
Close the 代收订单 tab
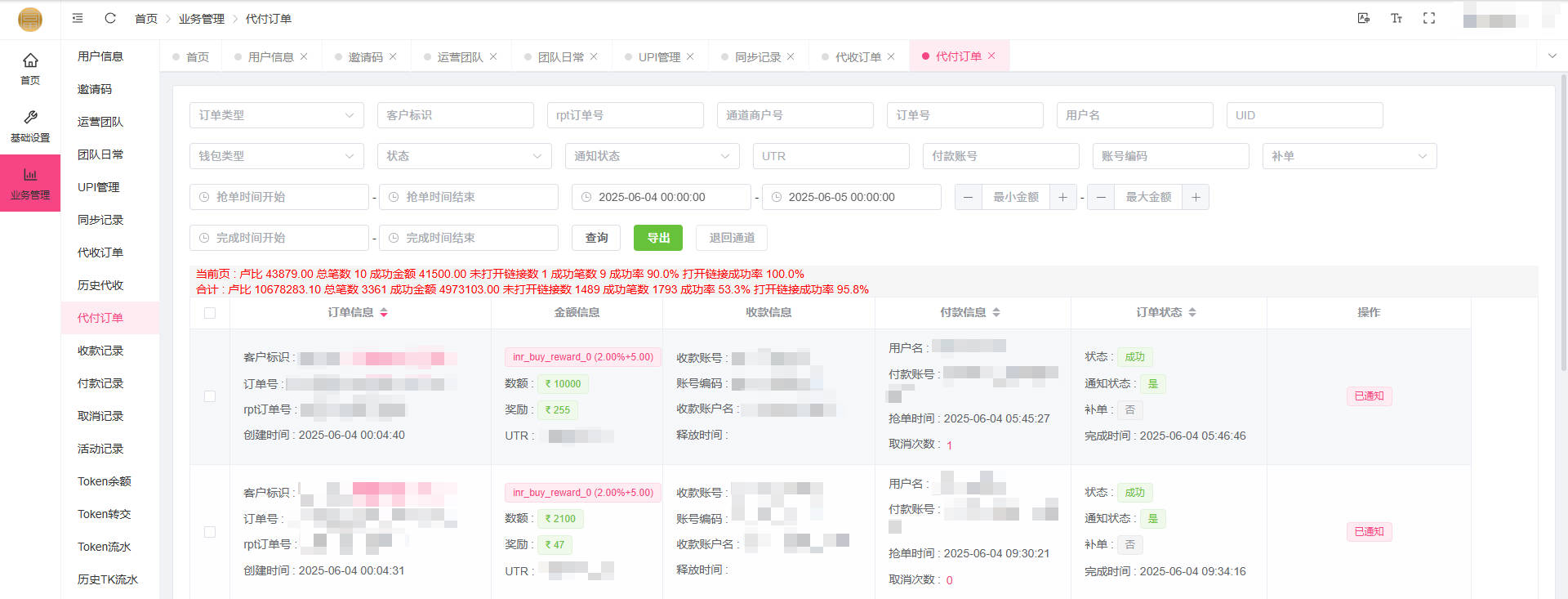tap(891, 56)
